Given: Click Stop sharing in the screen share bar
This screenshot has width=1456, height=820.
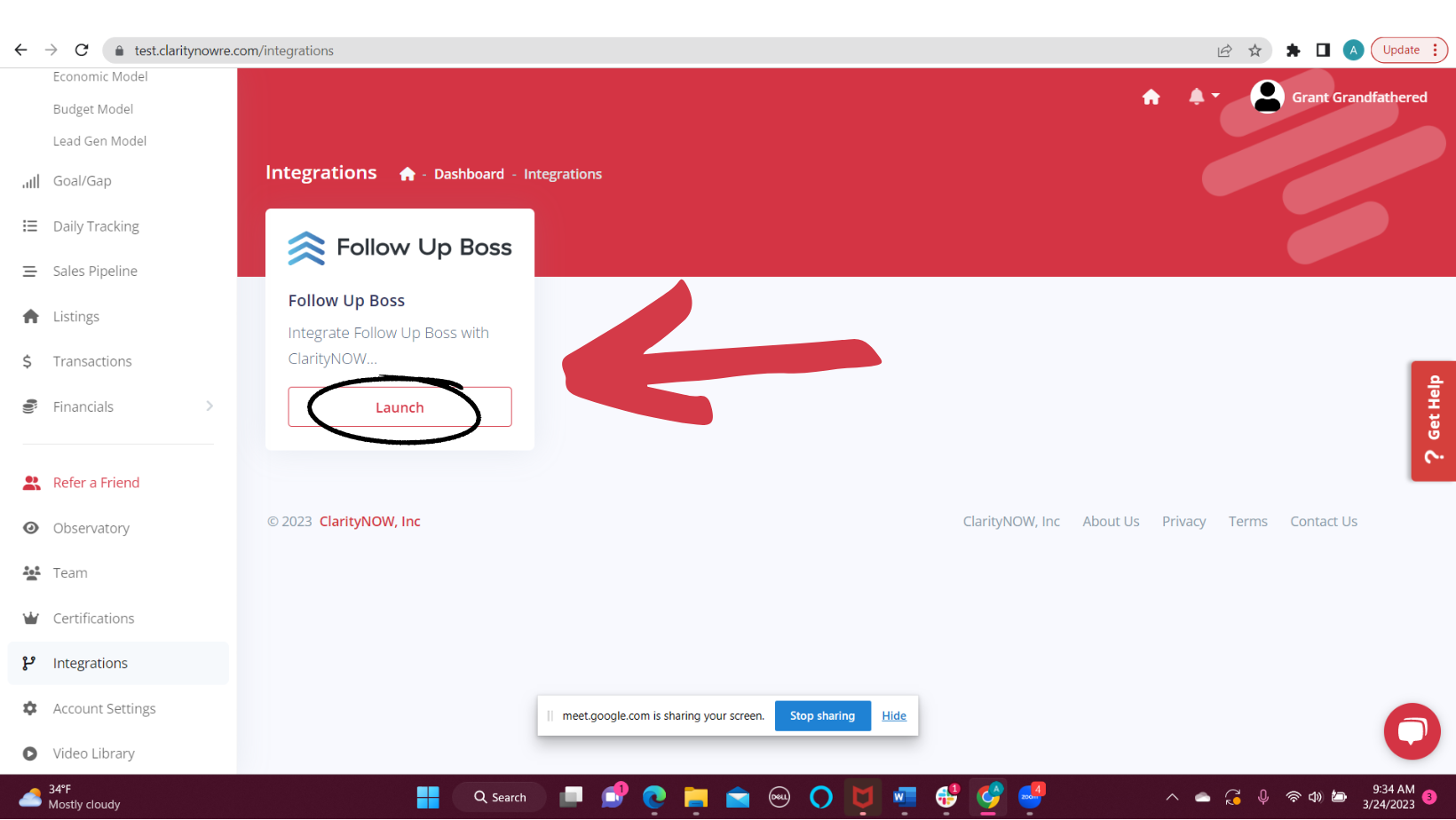Looking at the screenshot, I should [822, 716].
